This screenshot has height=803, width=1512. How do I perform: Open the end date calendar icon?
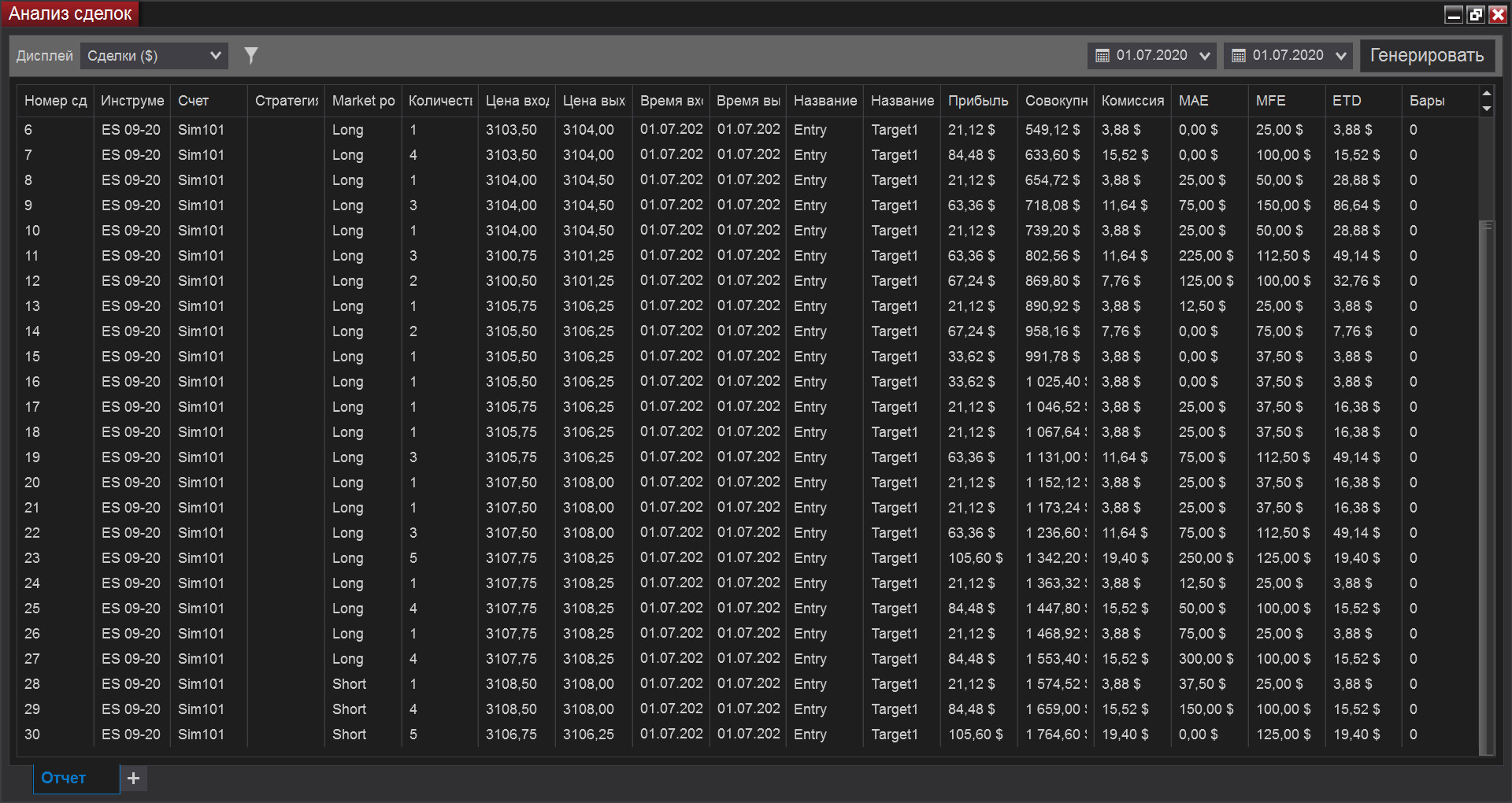1239,56
